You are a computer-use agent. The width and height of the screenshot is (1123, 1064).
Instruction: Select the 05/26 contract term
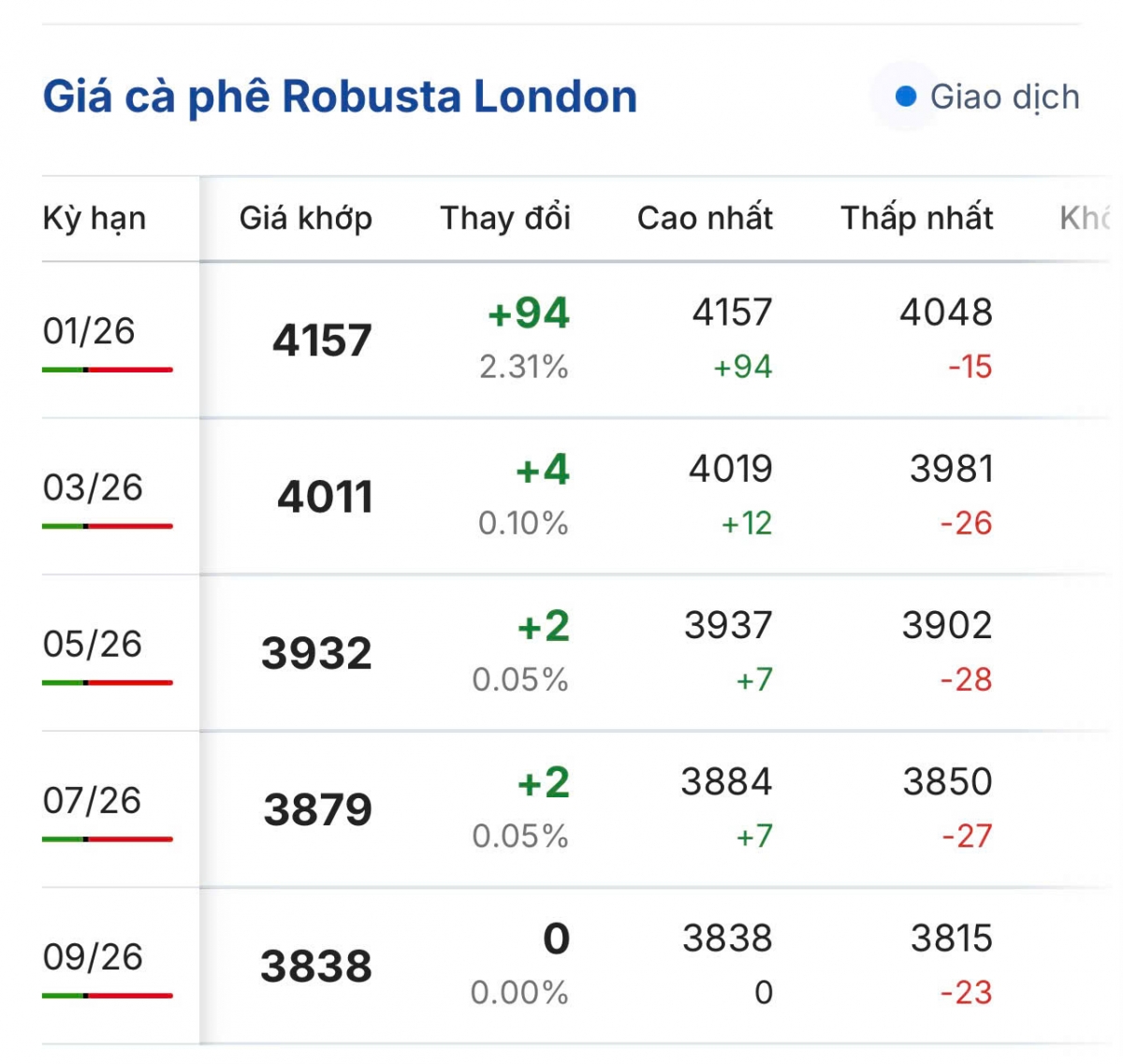point(93,644)
